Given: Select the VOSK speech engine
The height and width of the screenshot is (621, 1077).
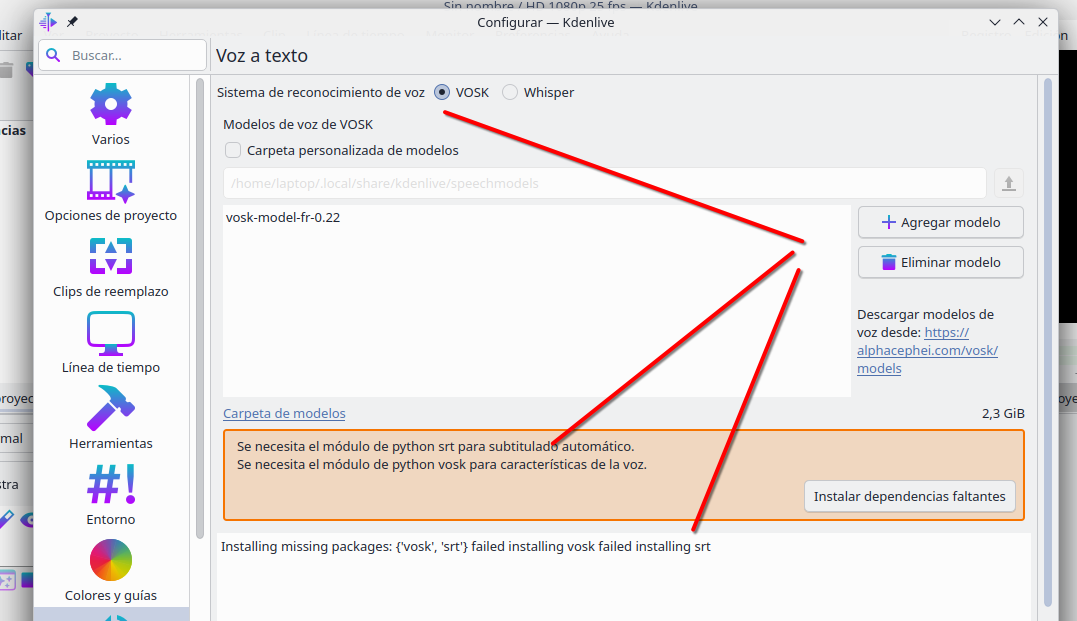Looking at the screenshot, I should tap(443, 92).
